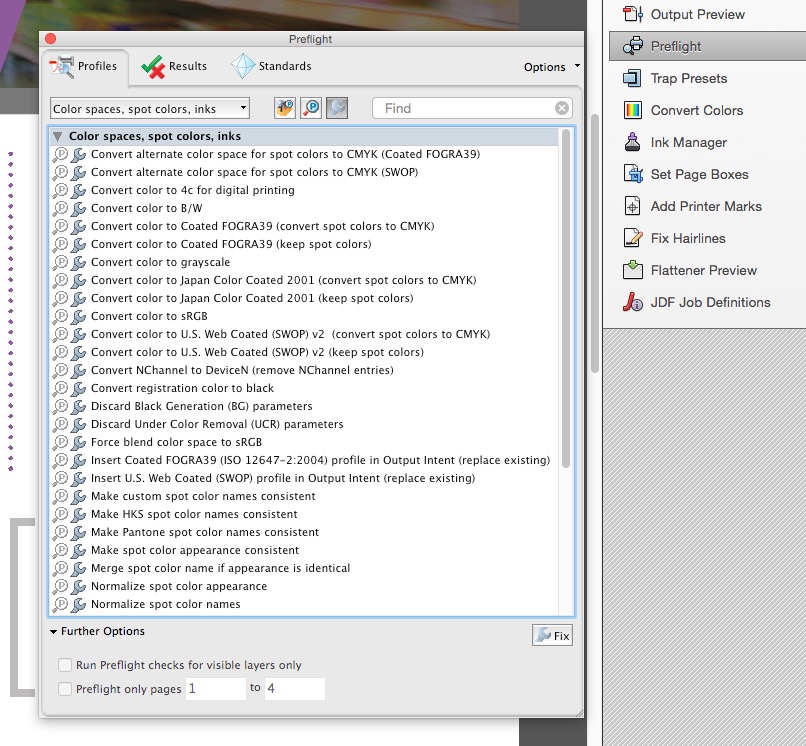The height and width of the screenshot is (746, 806).
Task: Select Discard Under Color Removal (UCR) parameters
Action: 217,424
